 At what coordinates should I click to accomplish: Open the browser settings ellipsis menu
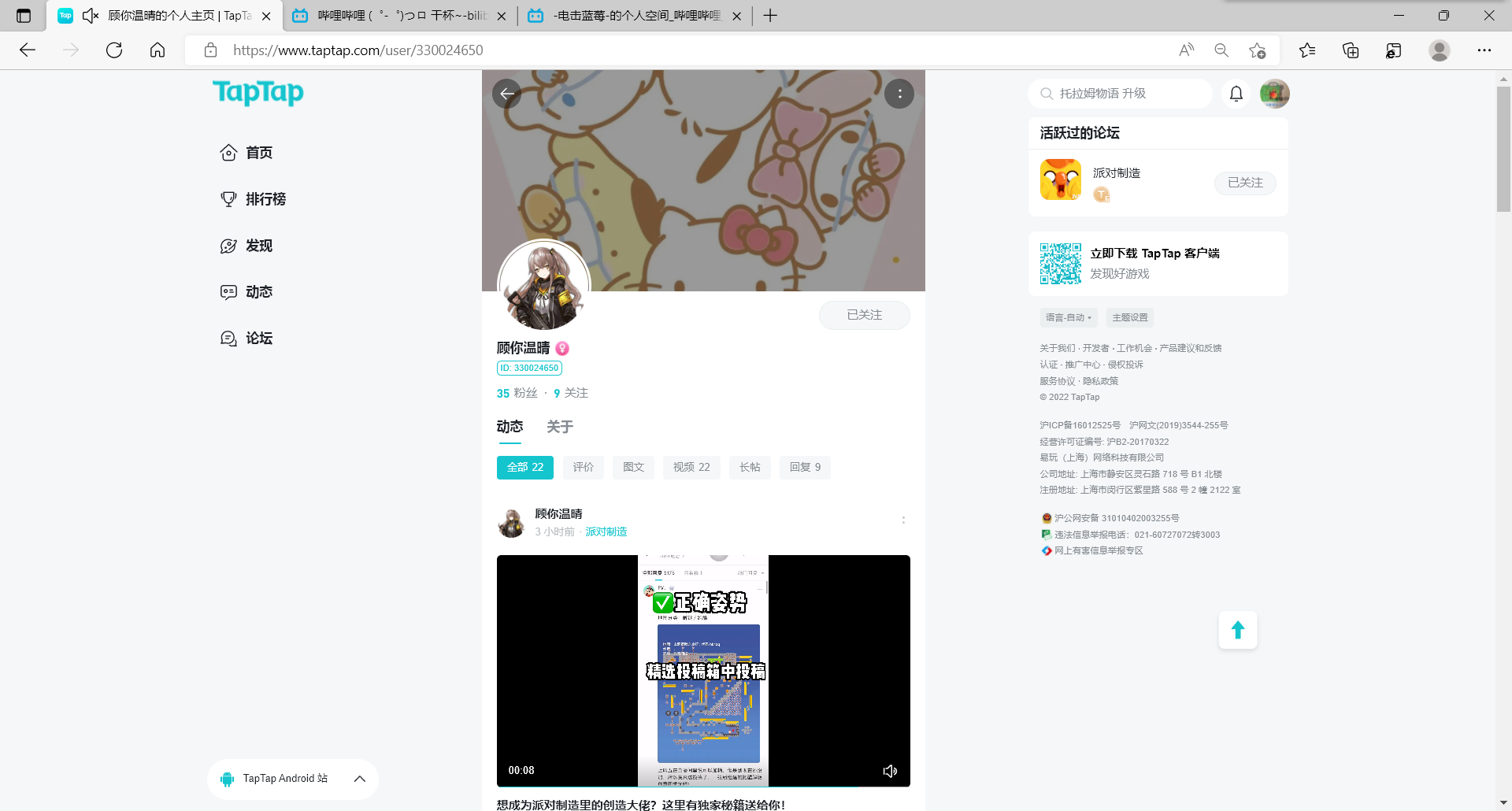tap(1484, 50)
